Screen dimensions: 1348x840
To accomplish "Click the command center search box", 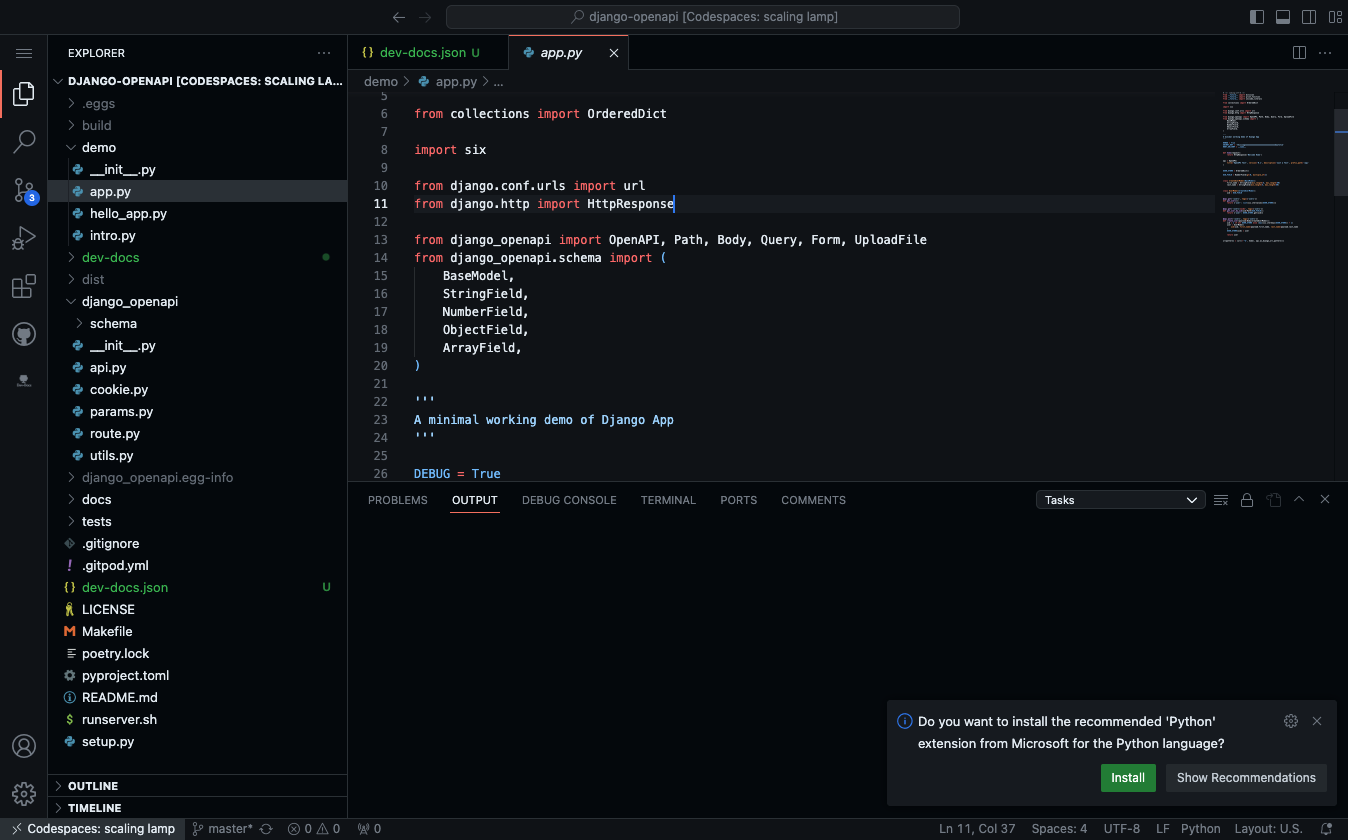I will [703, 17].
